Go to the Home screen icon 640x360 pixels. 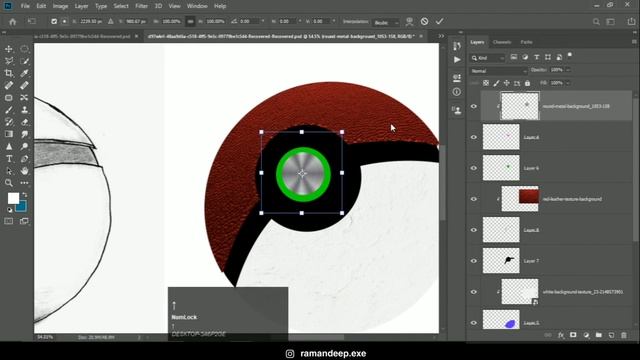pos(13,22)
